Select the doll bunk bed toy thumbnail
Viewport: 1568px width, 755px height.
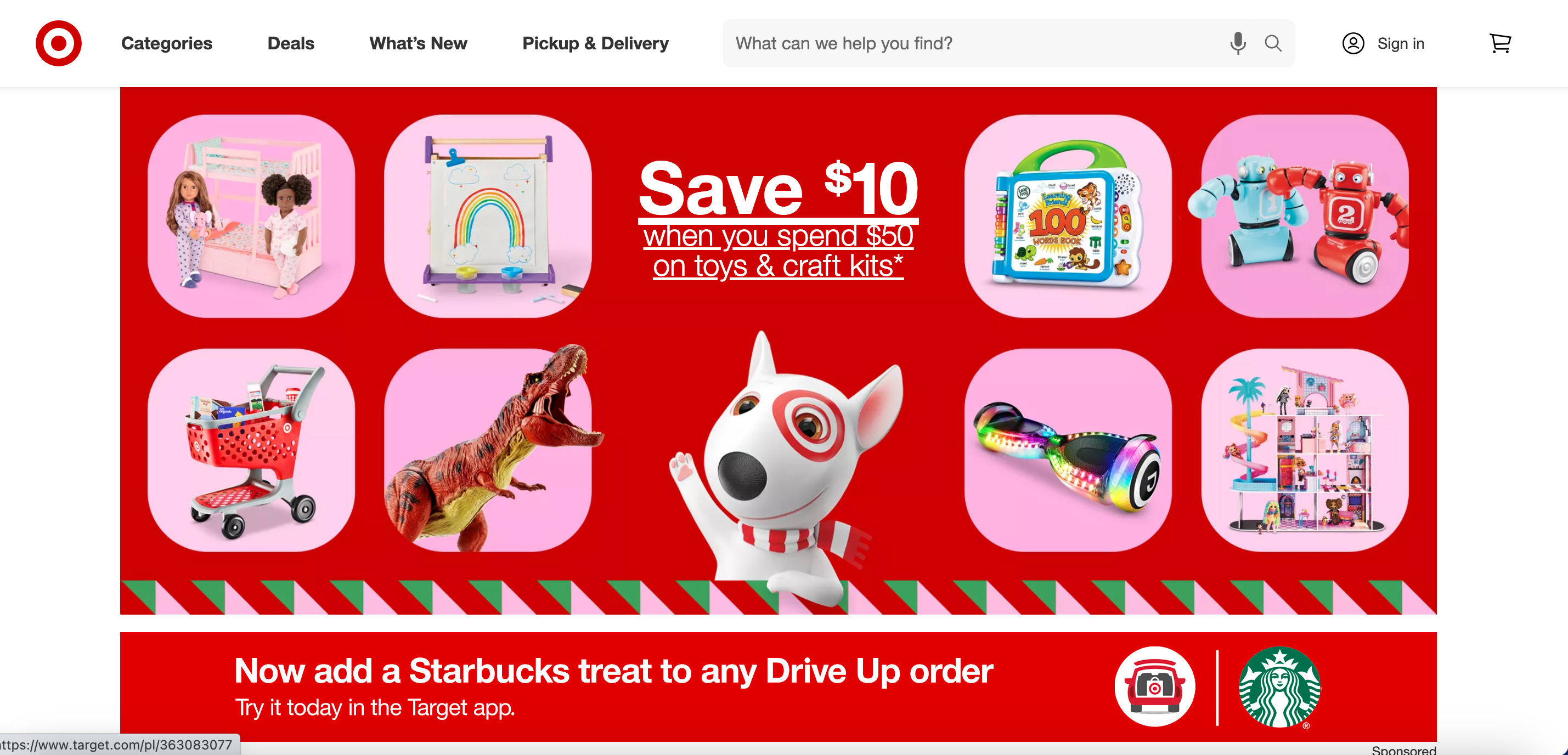251,216
